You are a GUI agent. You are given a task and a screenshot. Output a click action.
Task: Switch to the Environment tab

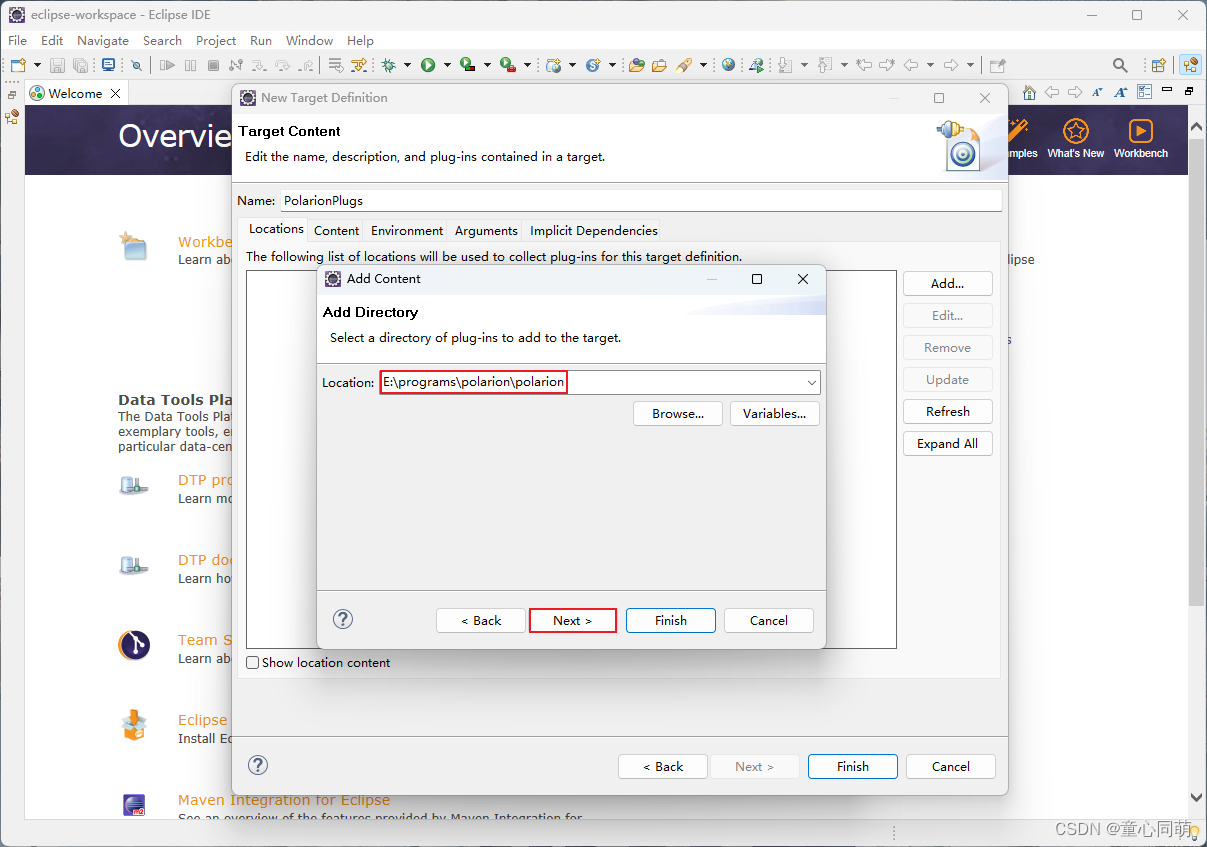tap(407, 230)
